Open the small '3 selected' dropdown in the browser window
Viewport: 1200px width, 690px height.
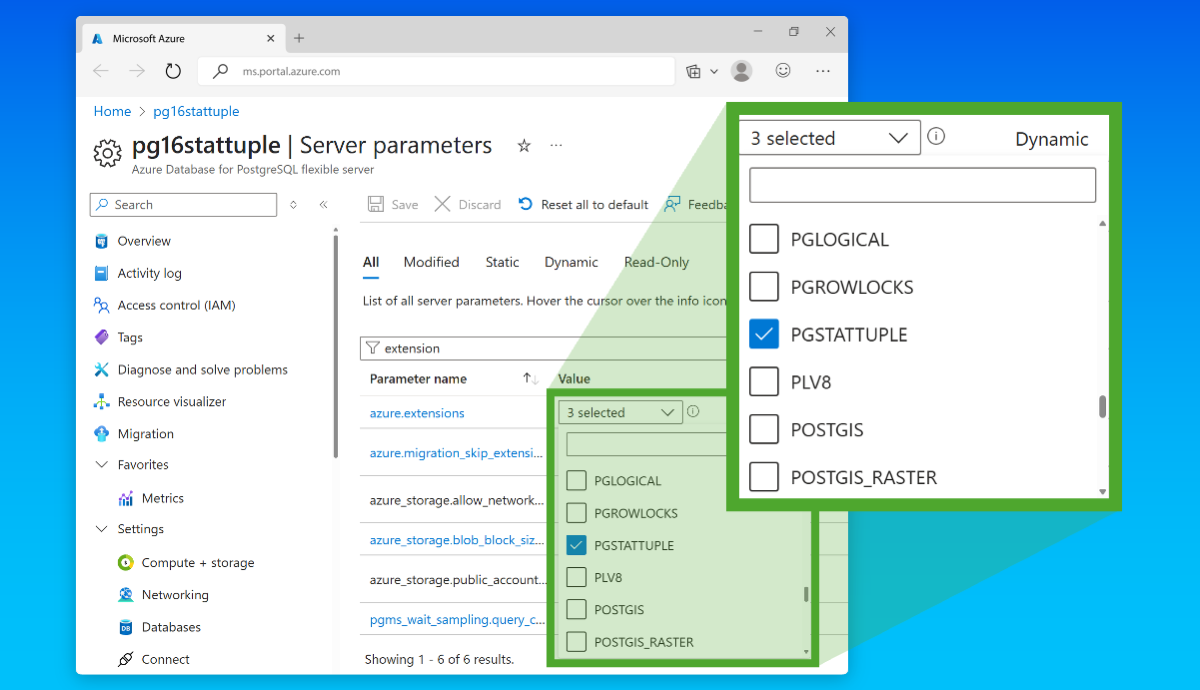(620, 412)
